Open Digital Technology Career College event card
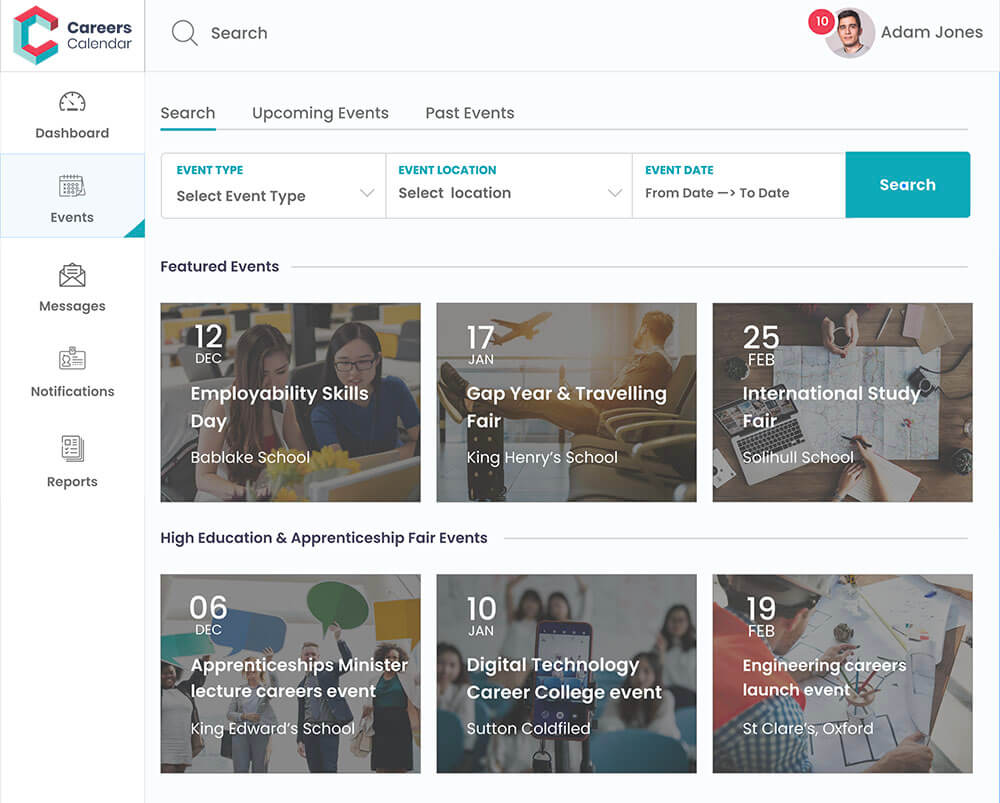The image size is (1000, 803). tap(566, 674)
